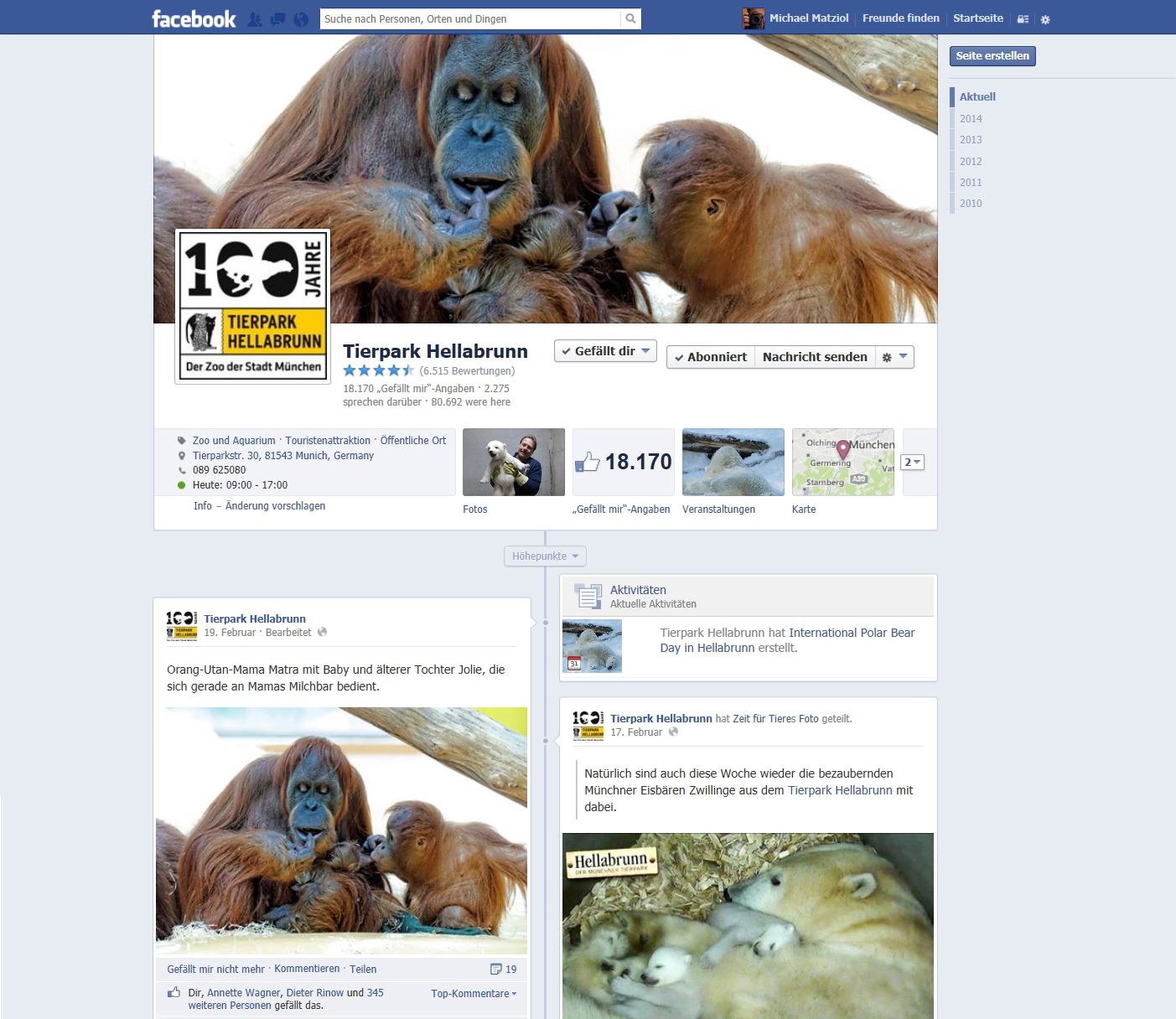The image size is (1176, 1019).
Task: Open the notifications globe icon
Action: 301,19
